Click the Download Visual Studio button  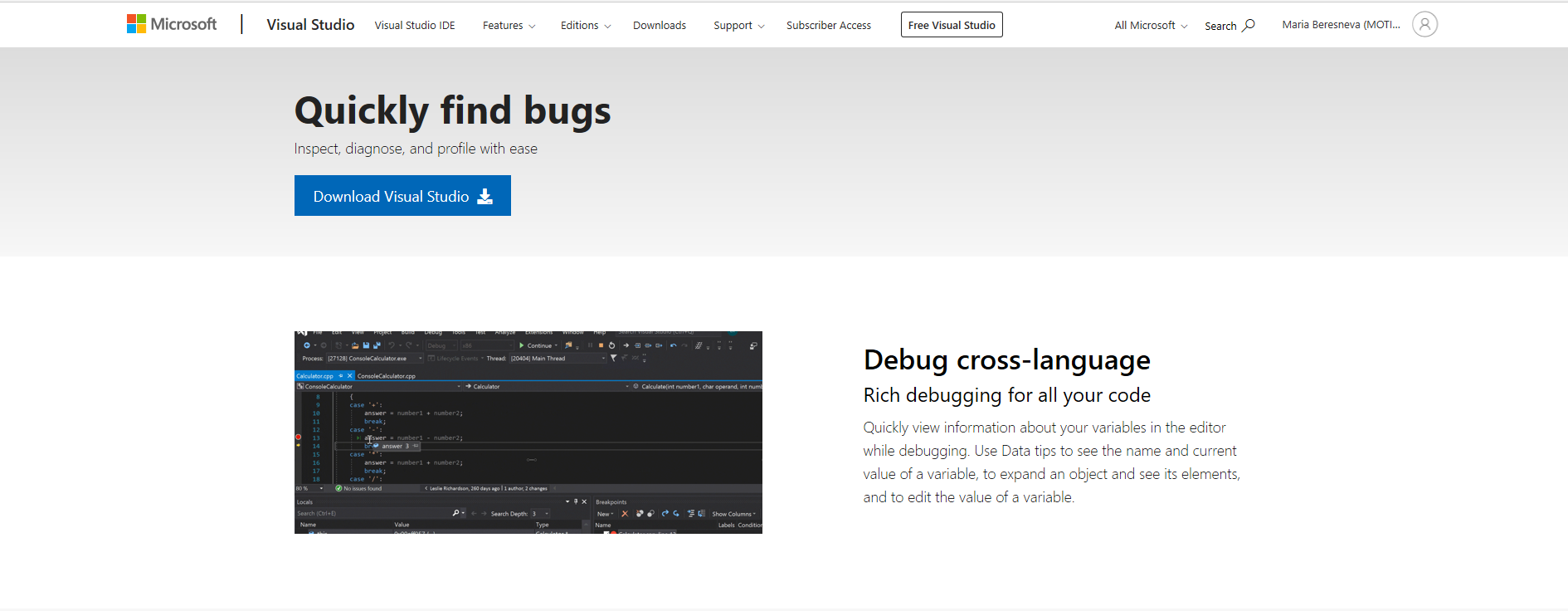click(x=402, y=196)
